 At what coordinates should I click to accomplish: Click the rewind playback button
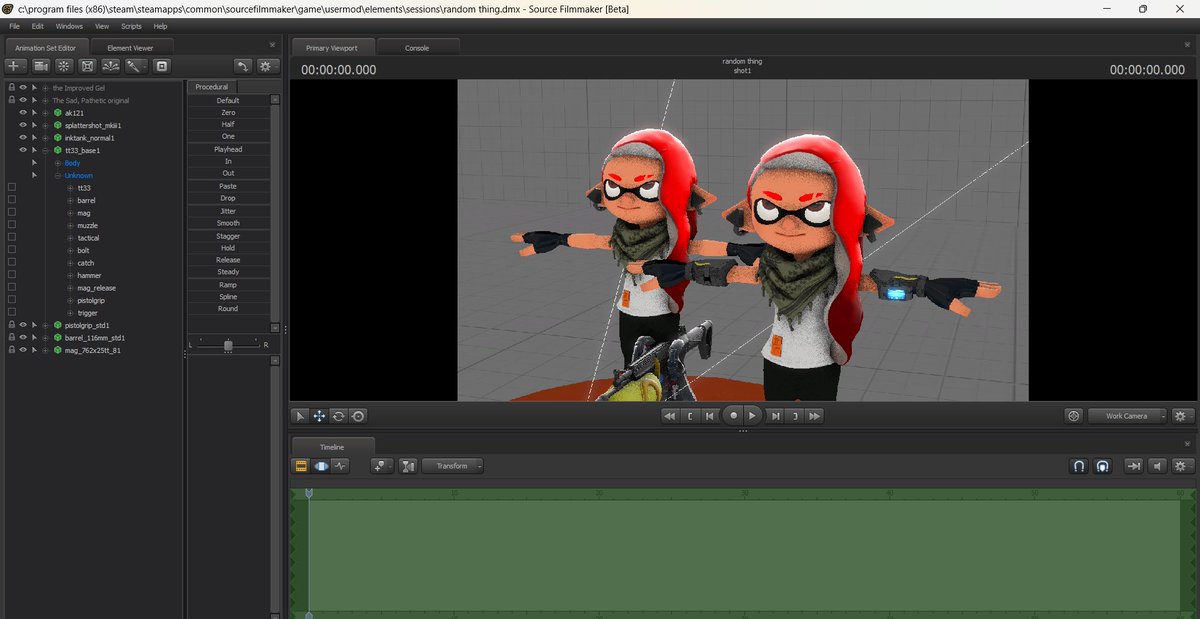(669, 416)
